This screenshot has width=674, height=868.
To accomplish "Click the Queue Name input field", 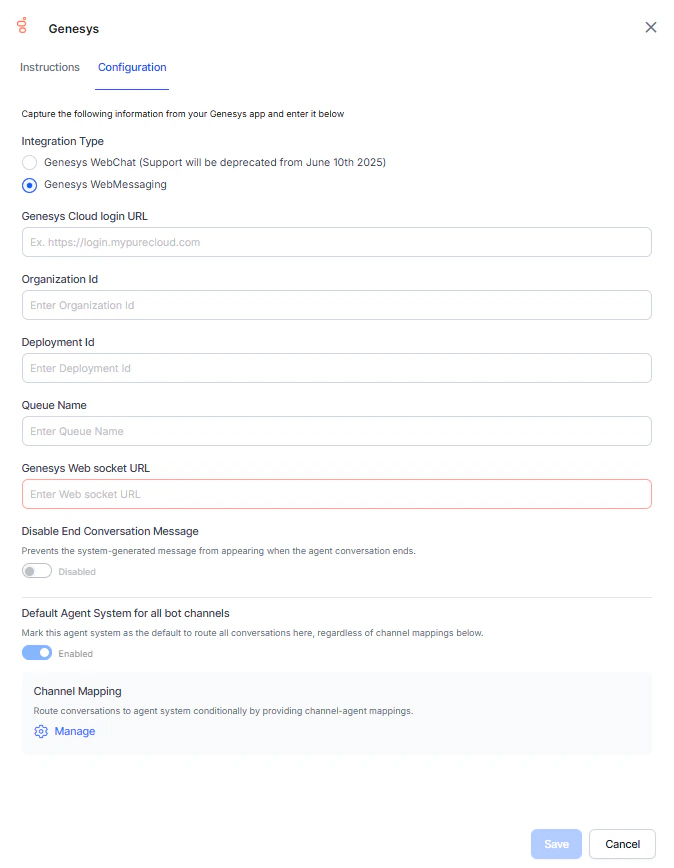I will pos(336,431).
